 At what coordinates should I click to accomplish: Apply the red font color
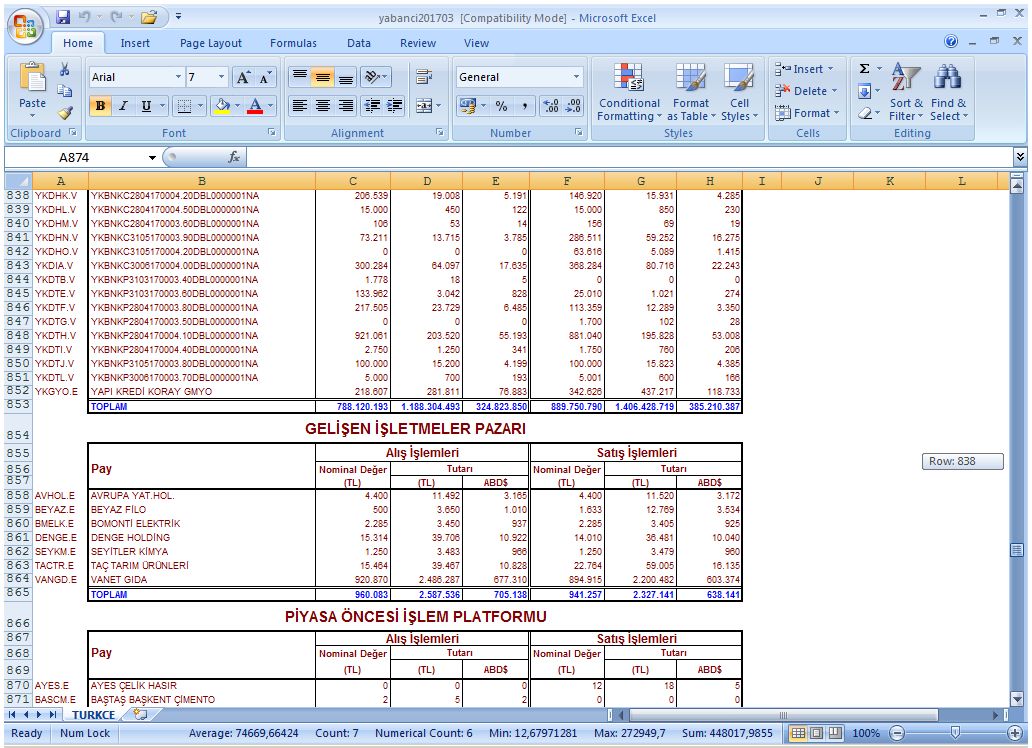coord(255,105)
